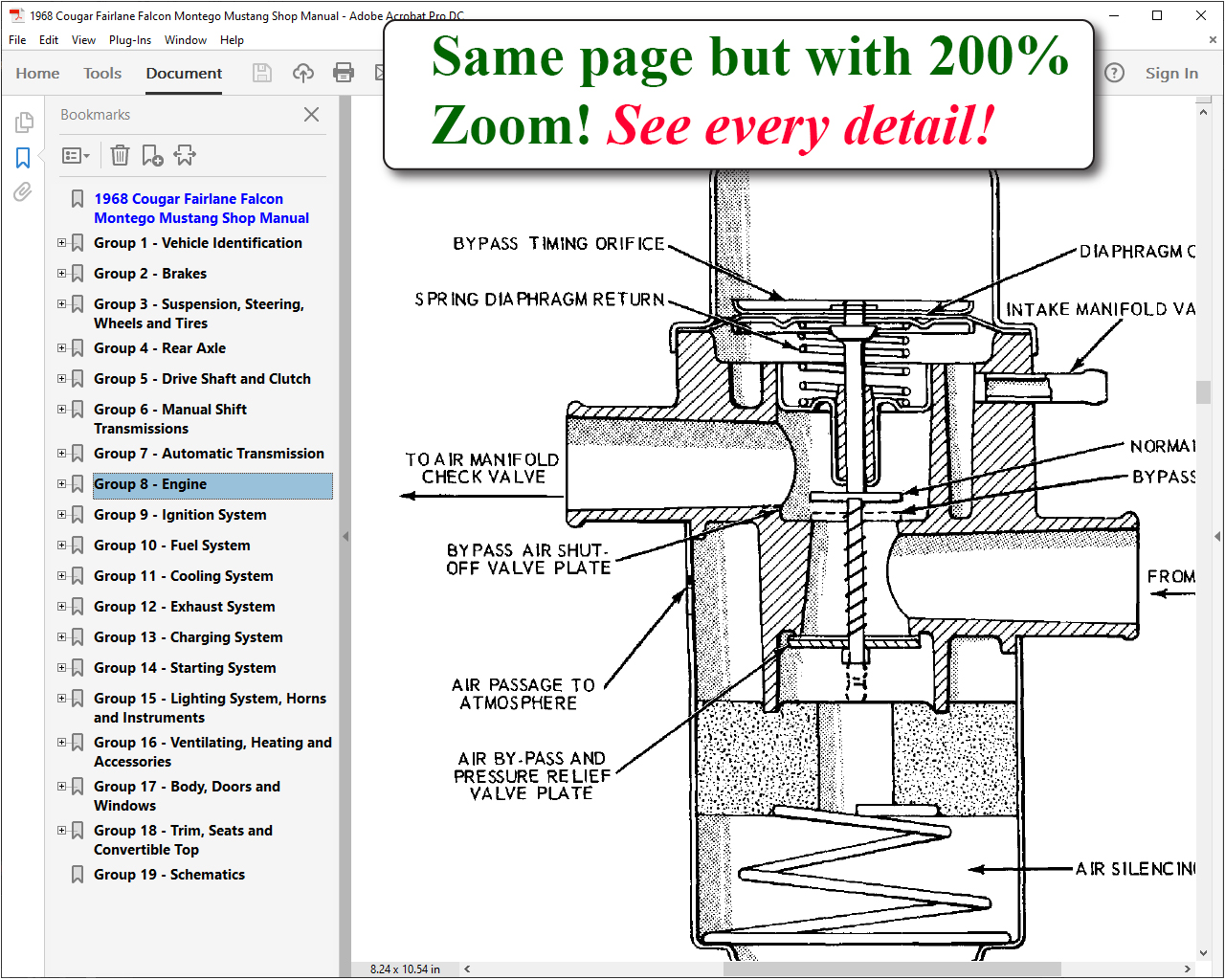
Task: Click the scroll up arrow of document
Action: [1204, 112]
